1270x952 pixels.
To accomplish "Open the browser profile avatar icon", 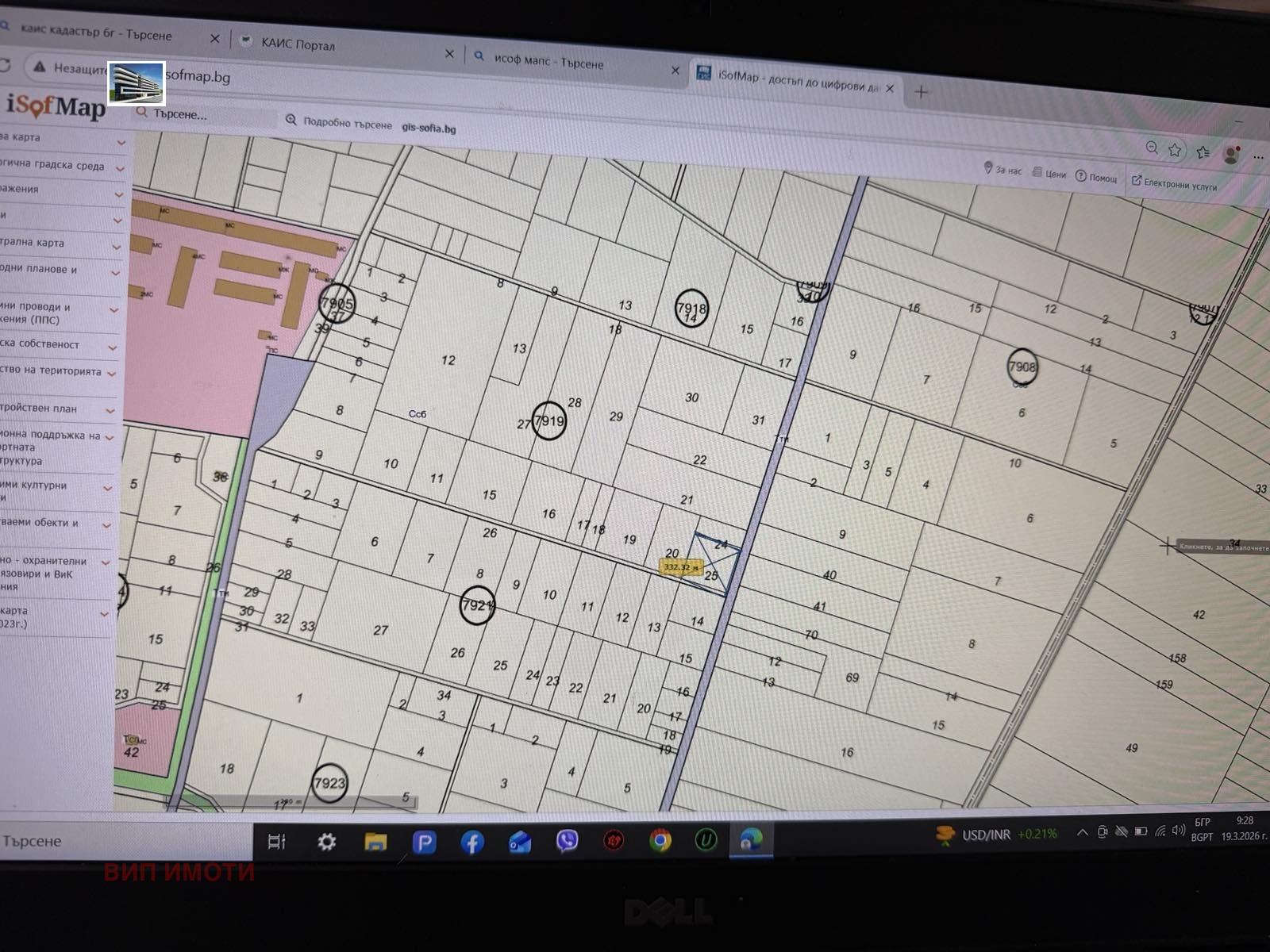I will pos(1231,155).
